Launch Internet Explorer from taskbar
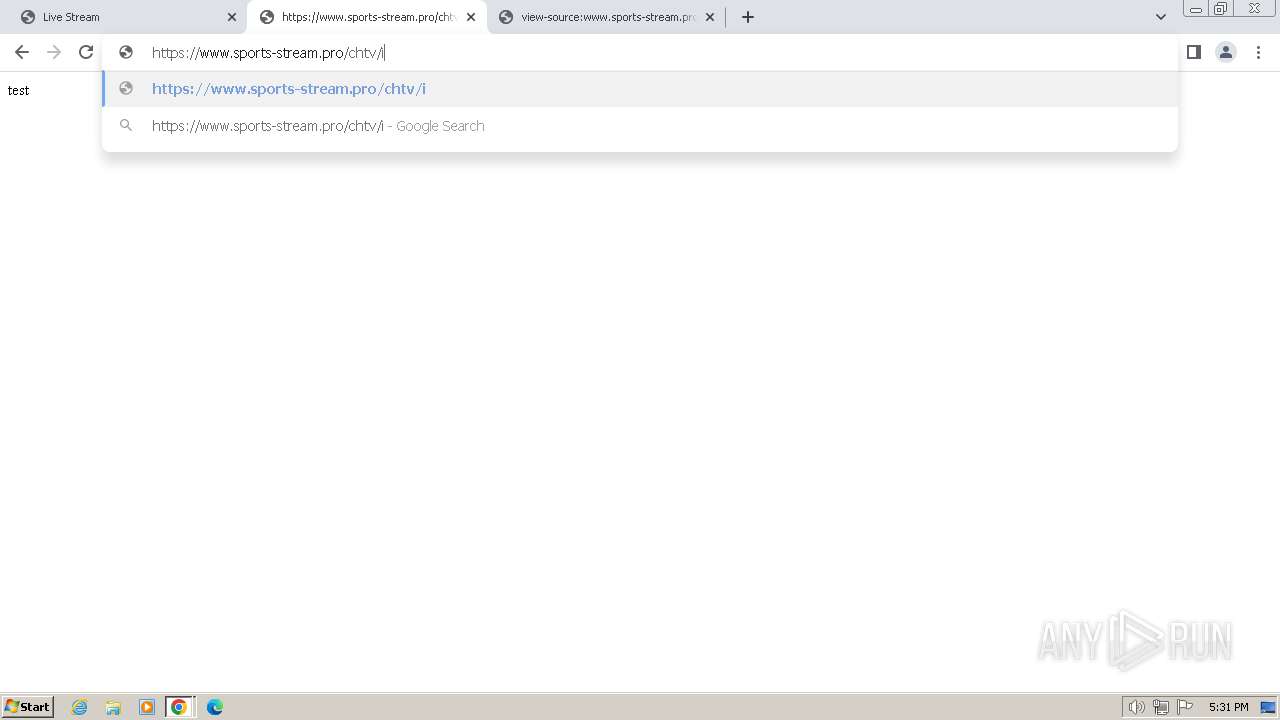 point(80,707)
